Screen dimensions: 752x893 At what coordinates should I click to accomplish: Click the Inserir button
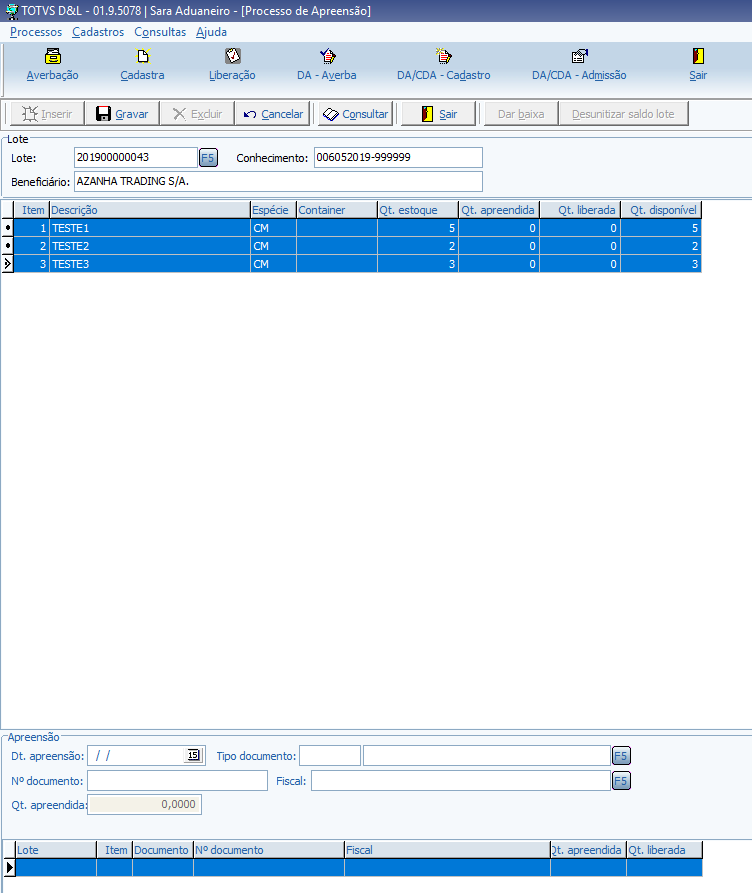[47, 113]
